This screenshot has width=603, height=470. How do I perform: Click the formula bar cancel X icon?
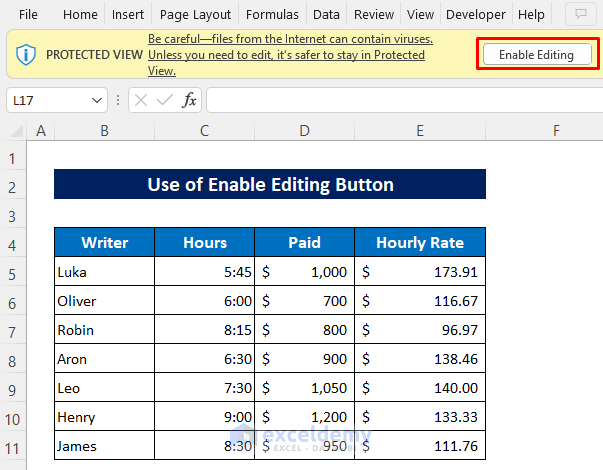(x=142, y=100)
